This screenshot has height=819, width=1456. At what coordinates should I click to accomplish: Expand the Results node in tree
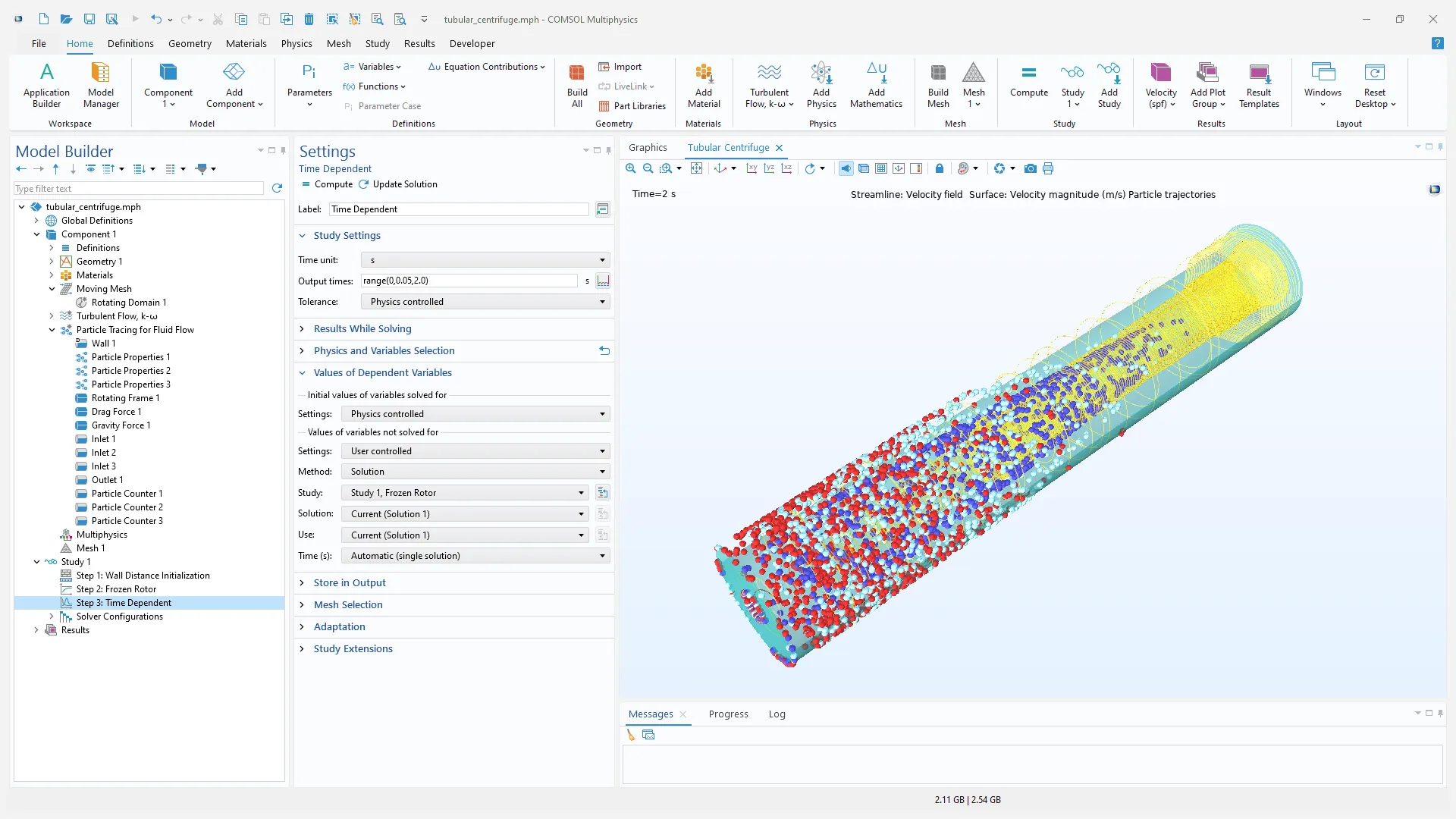pos(36,630)
